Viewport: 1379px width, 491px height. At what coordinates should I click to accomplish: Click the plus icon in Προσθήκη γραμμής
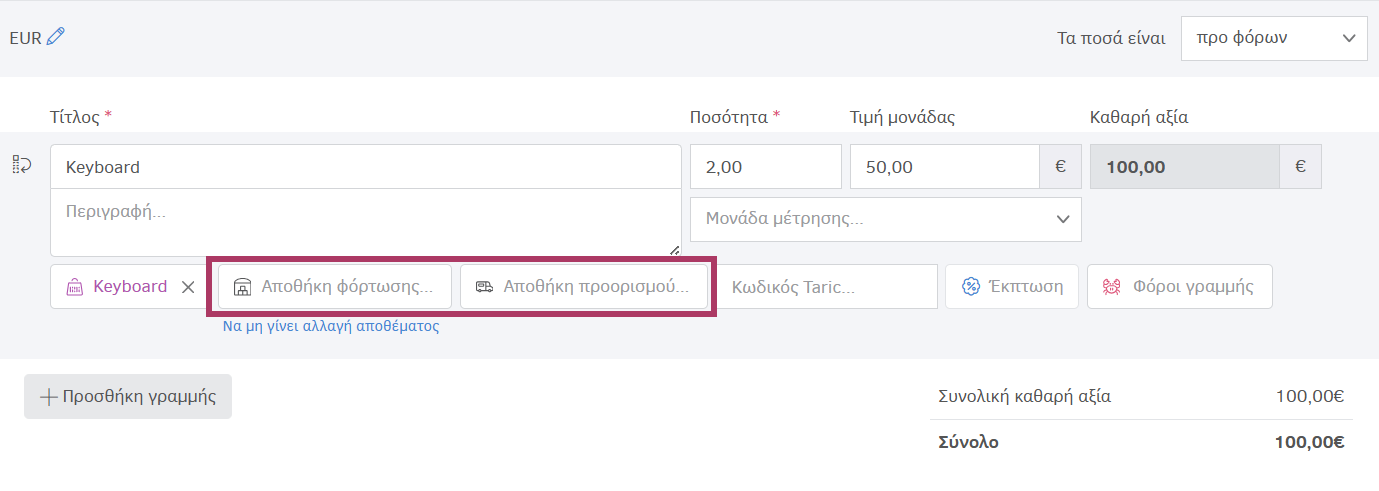48,396
